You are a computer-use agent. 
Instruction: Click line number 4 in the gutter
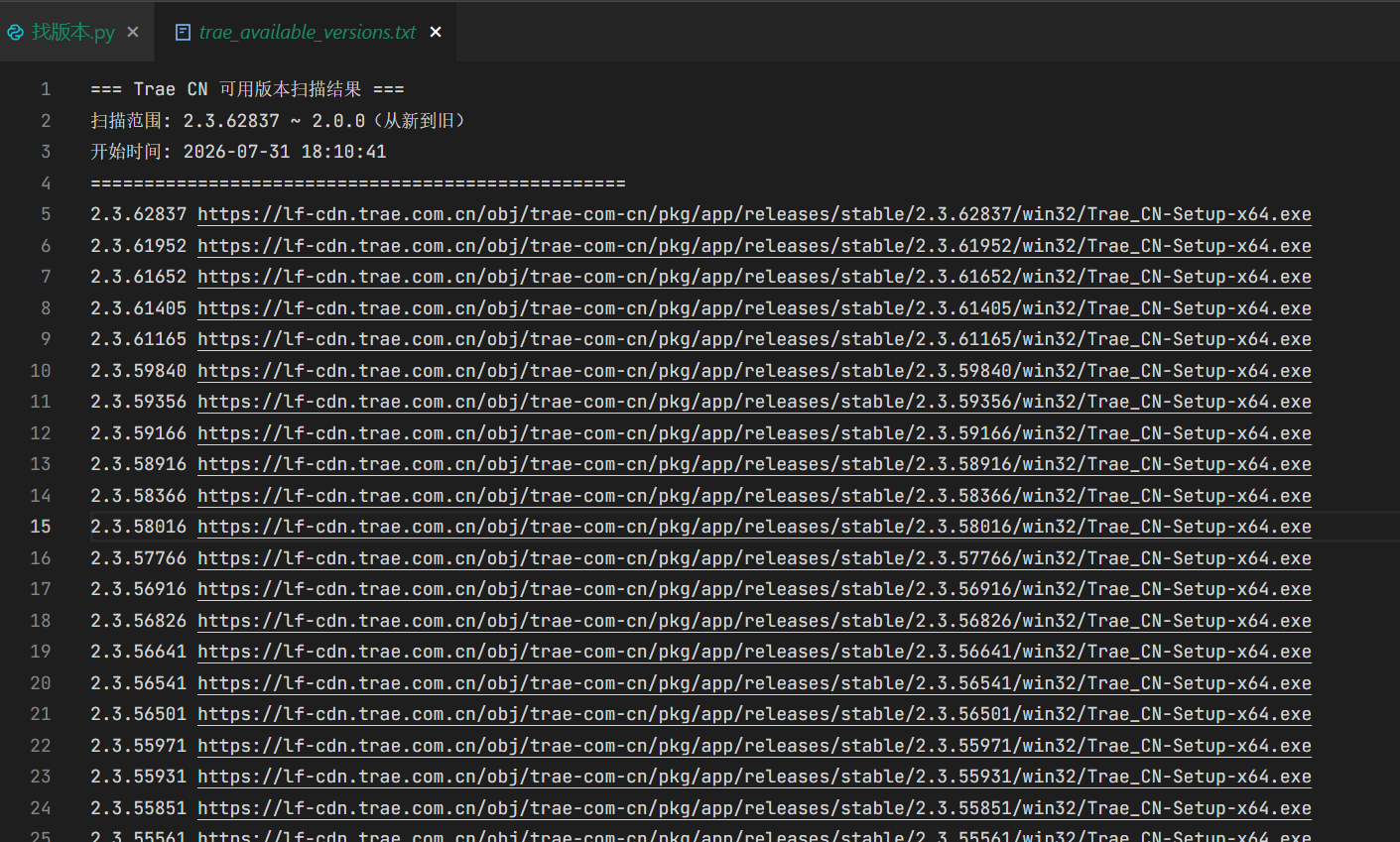pyautogui.click(x=46, y=183)
